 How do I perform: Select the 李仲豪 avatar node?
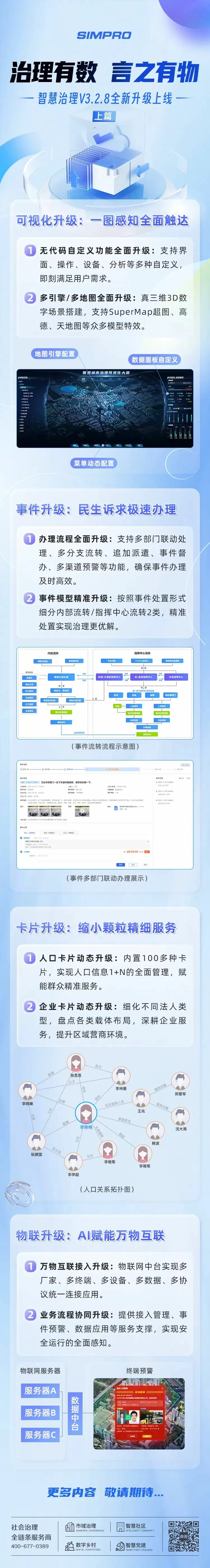tap(121, 1076)
